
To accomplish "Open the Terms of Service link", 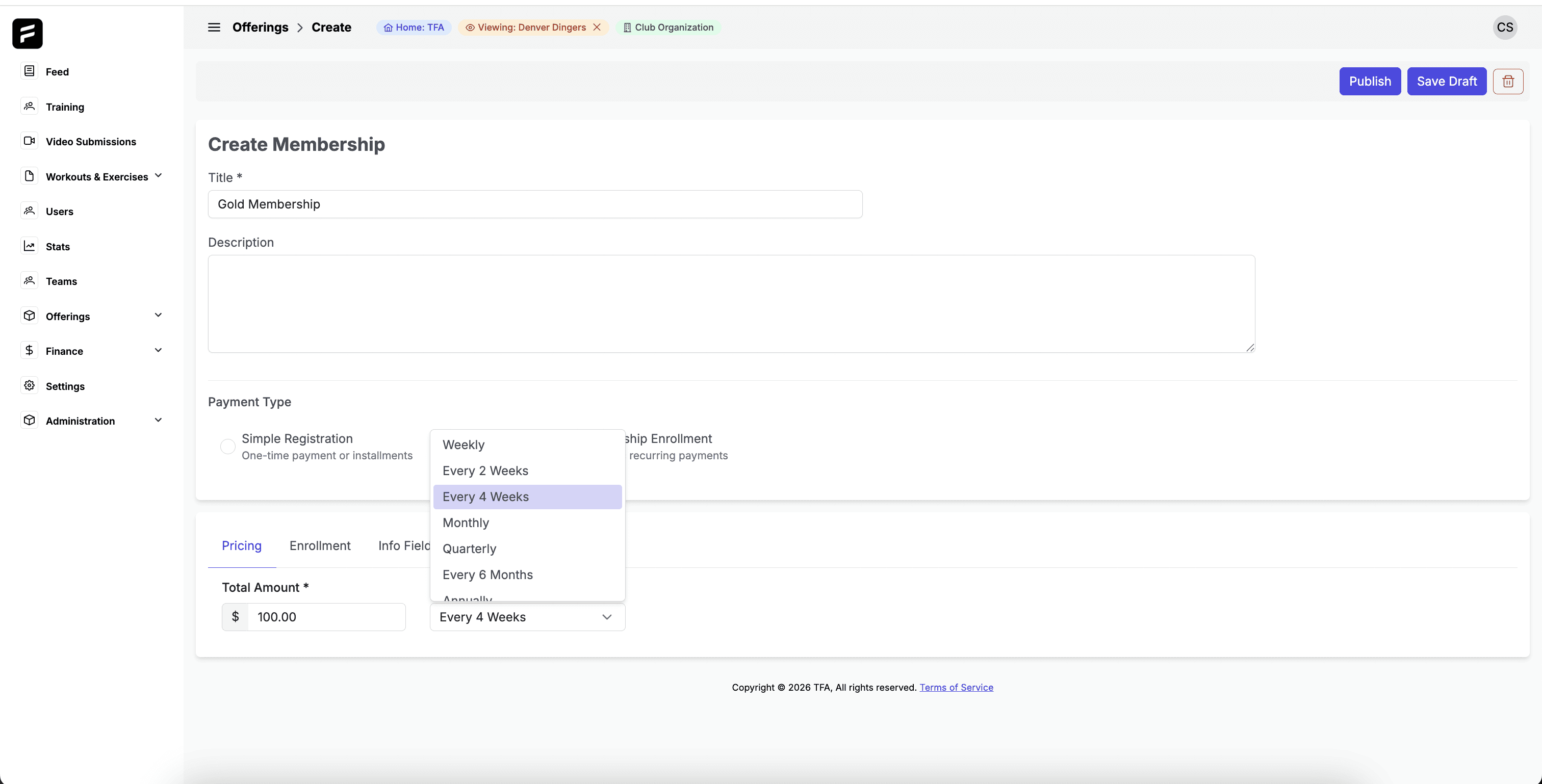I will 956,687.
